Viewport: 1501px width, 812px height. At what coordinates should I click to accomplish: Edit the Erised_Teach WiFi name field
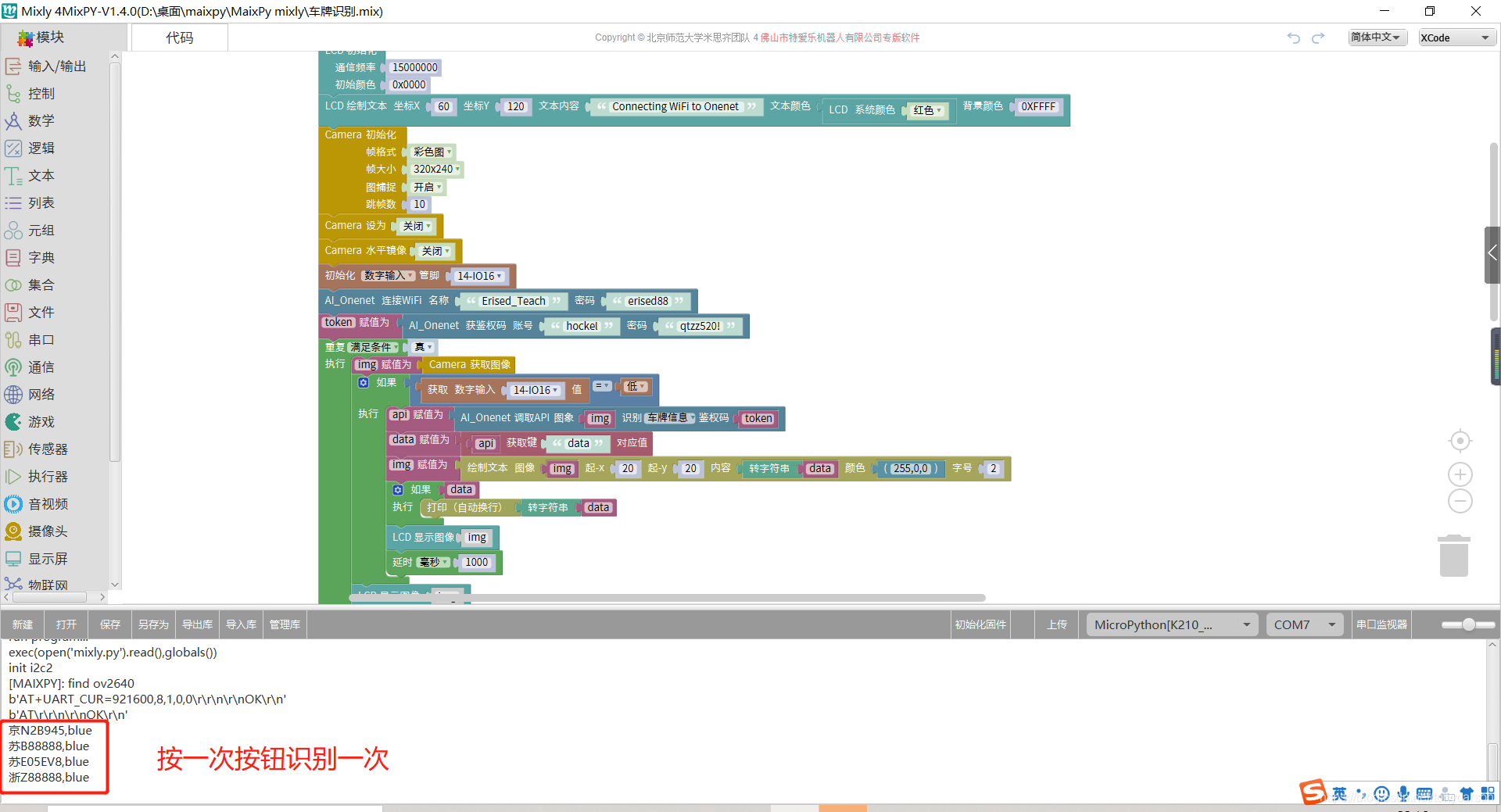[x=514, y=301]
